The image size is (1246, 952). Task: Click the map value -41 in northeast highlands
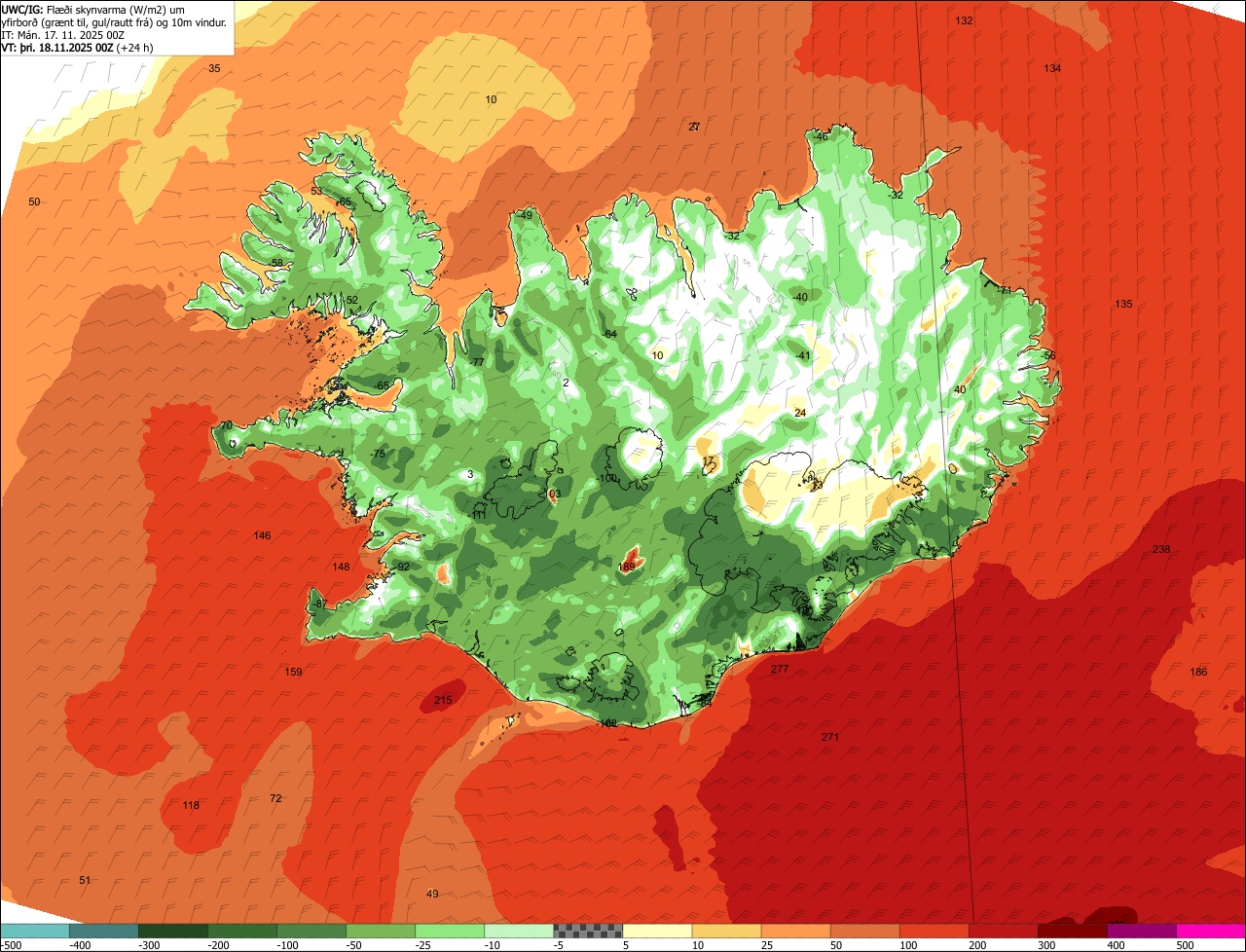coord(802,356)
